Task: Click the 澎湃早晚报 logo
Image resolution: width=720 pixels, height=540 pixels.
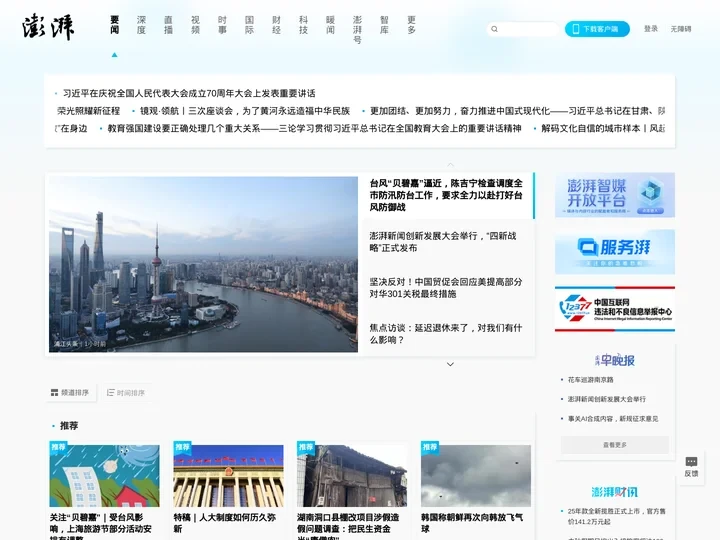Action: pos(615,360)
